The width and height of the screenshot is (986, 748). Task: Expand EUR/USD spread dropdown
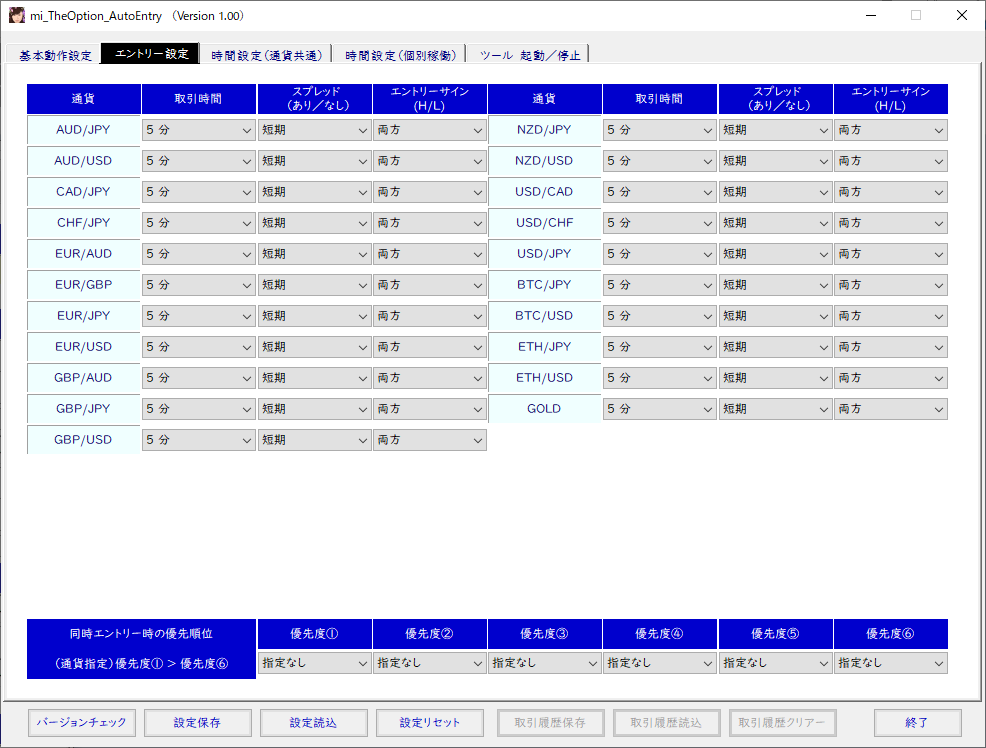(314, 347)
